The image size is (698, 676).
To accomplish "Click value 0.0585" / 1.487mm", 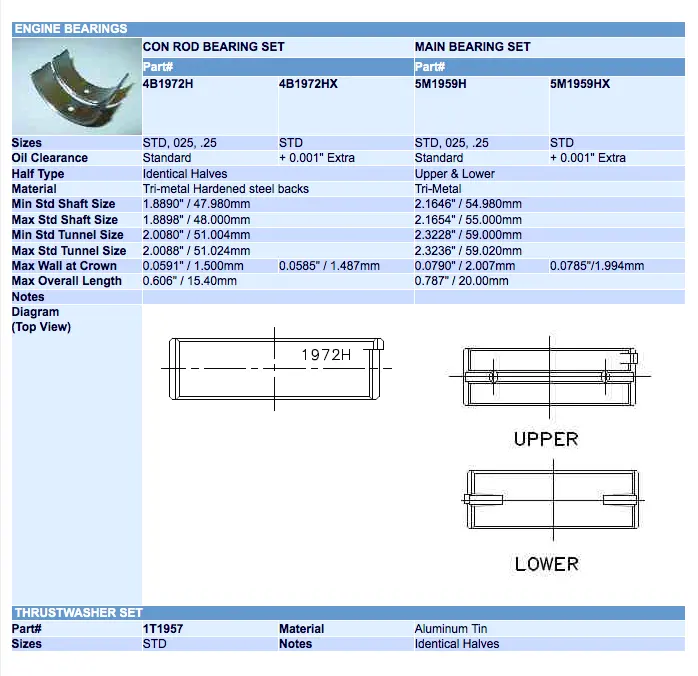I will pyautogui.click(x=329, y=266).
